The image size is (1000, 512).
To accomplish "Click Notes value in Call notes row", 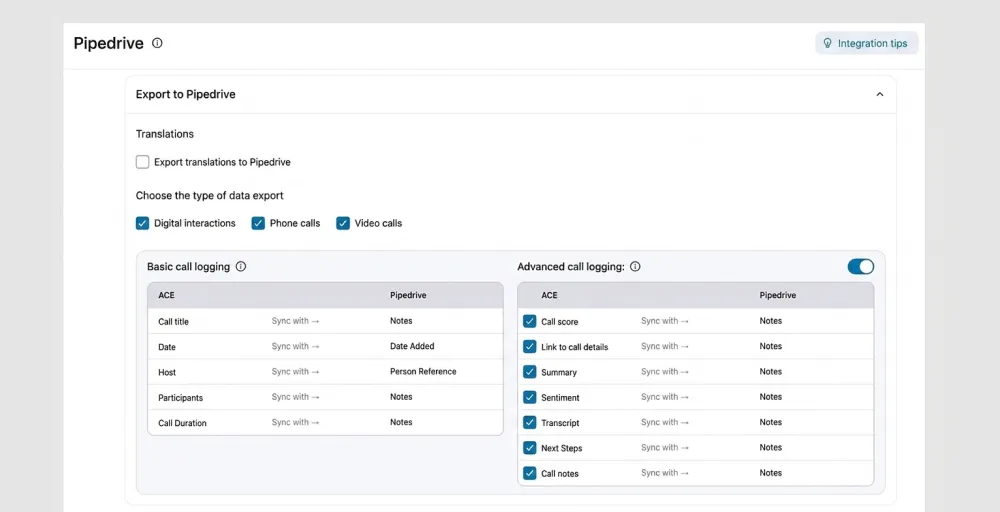I will pos(770,473).
